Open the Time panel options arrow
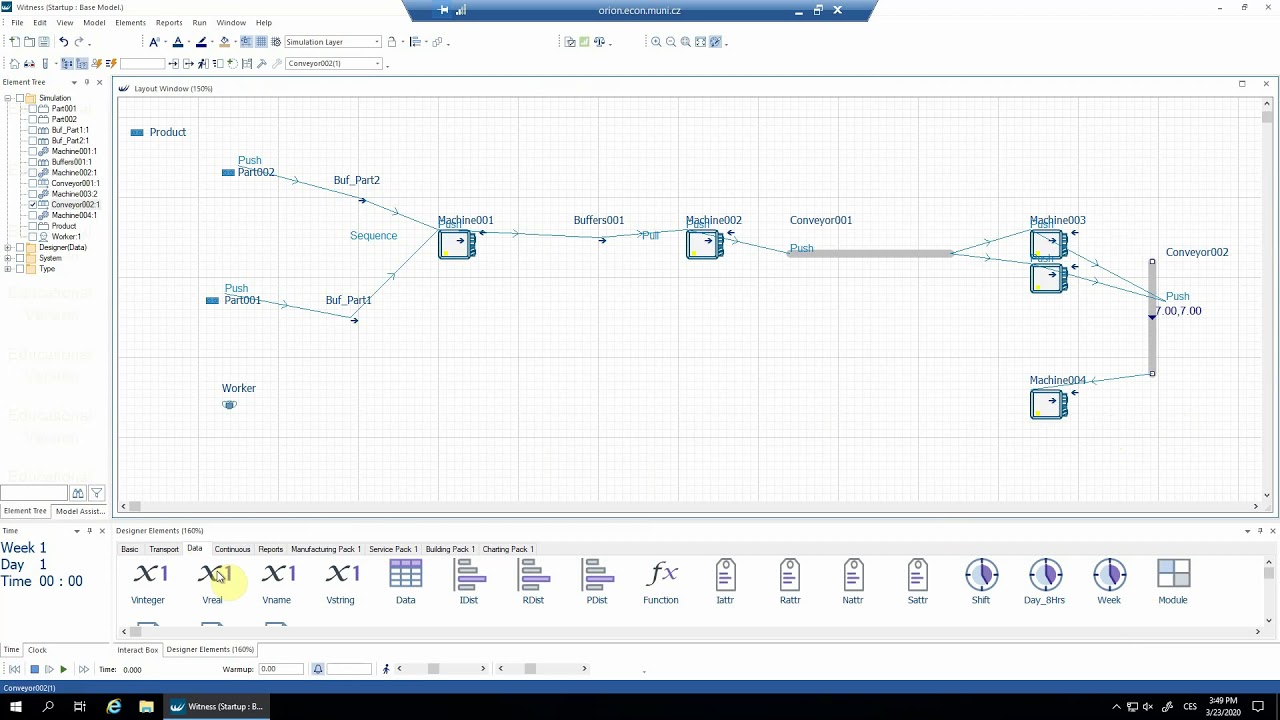Screen dimensions: 1280x720 pyautogui.click(x=76, y=531)
